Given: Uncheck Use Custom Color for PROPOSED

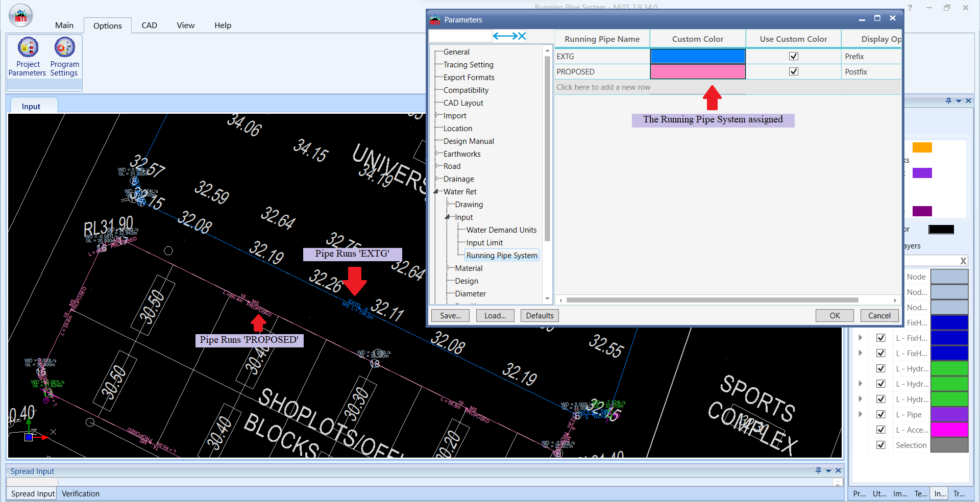Looking at the screenshot, I should point(794,72).
